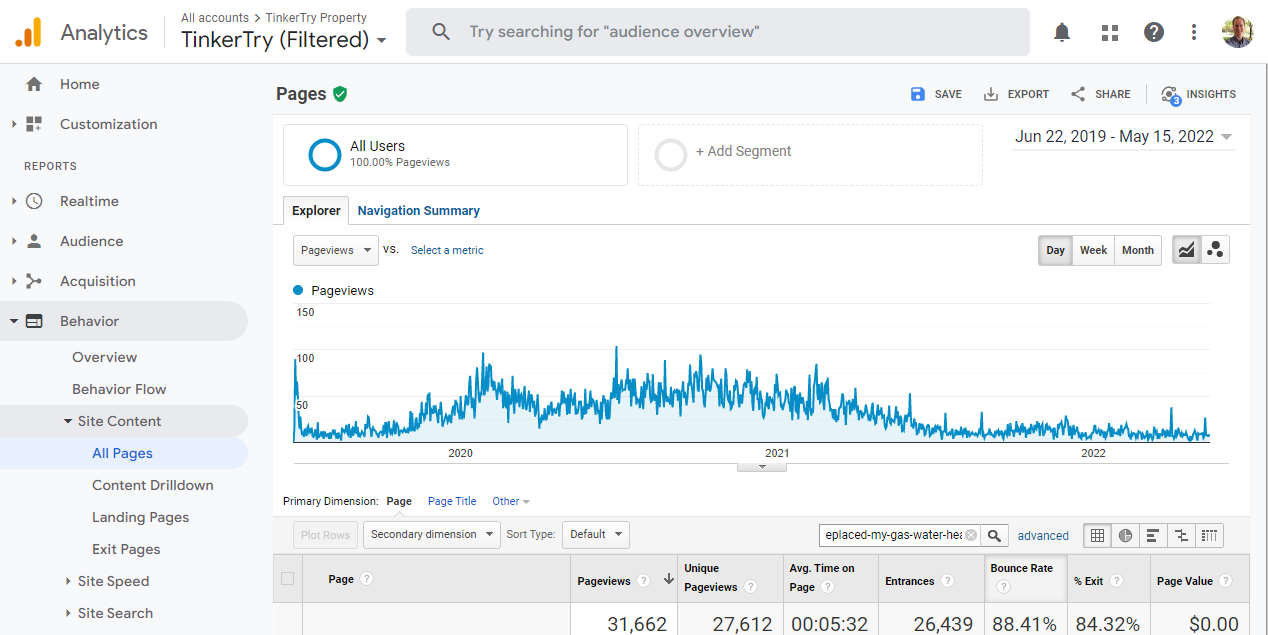
Task: Switch to the Explorer tab
Action: tap(316, 211)
